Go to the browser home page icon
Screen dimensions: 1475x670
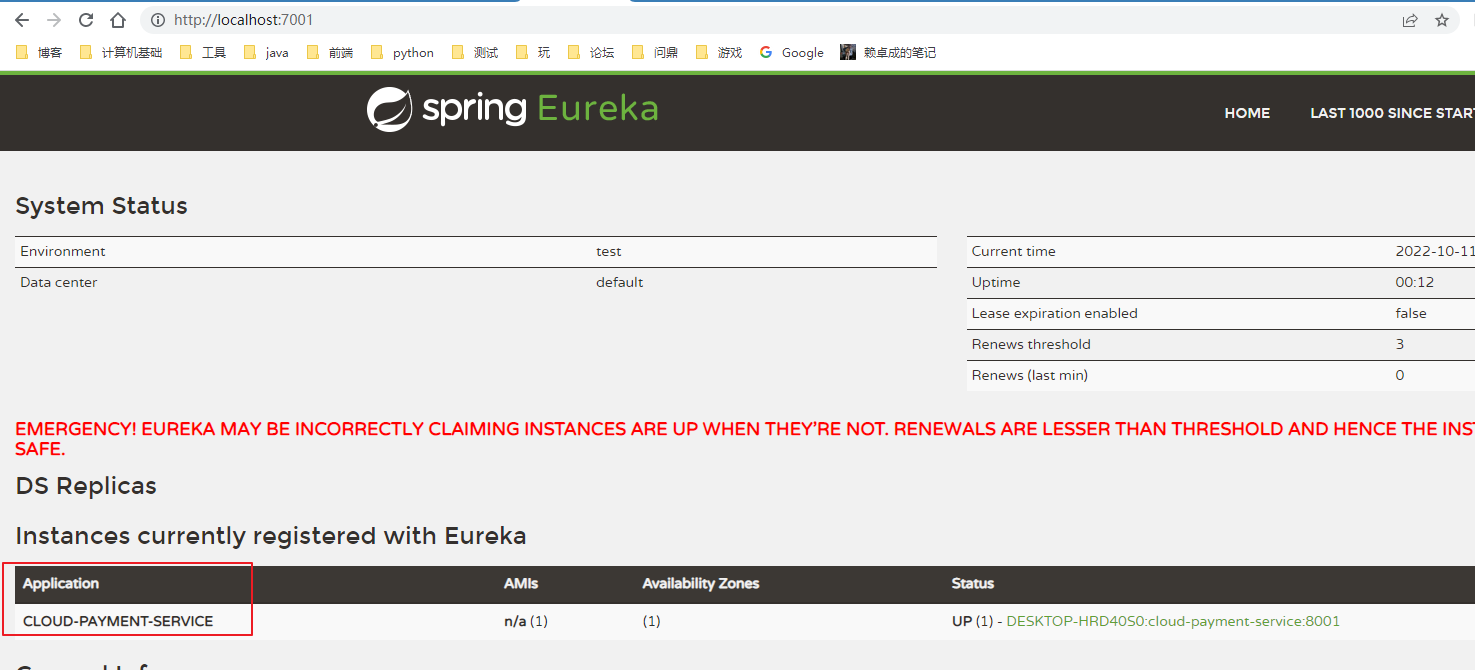[x=118, y=20]
